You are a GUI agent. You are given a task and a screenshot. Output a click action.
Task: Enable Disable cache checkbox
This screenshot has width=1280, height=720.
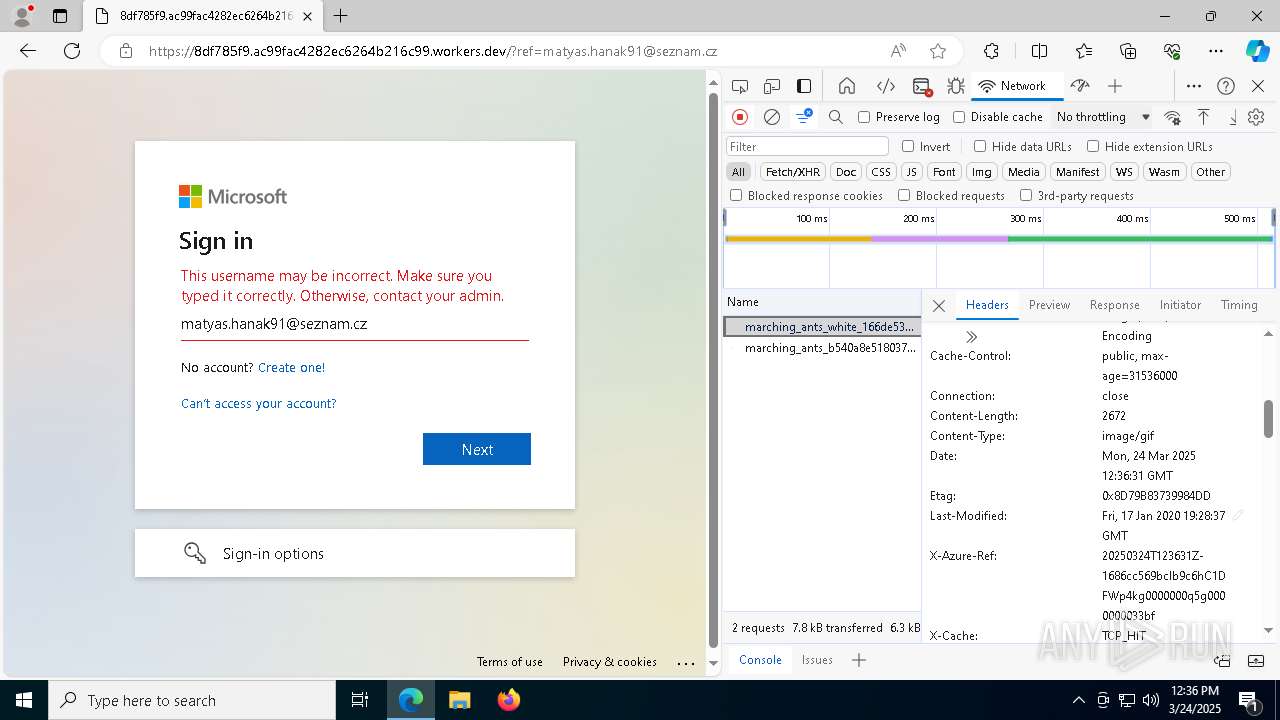pos(959,117)
